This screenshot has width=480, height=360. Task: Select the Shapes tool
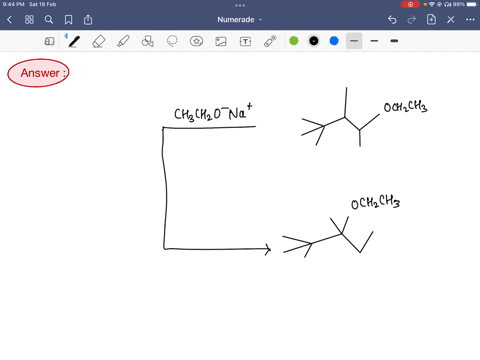click(x=148, y=41)
